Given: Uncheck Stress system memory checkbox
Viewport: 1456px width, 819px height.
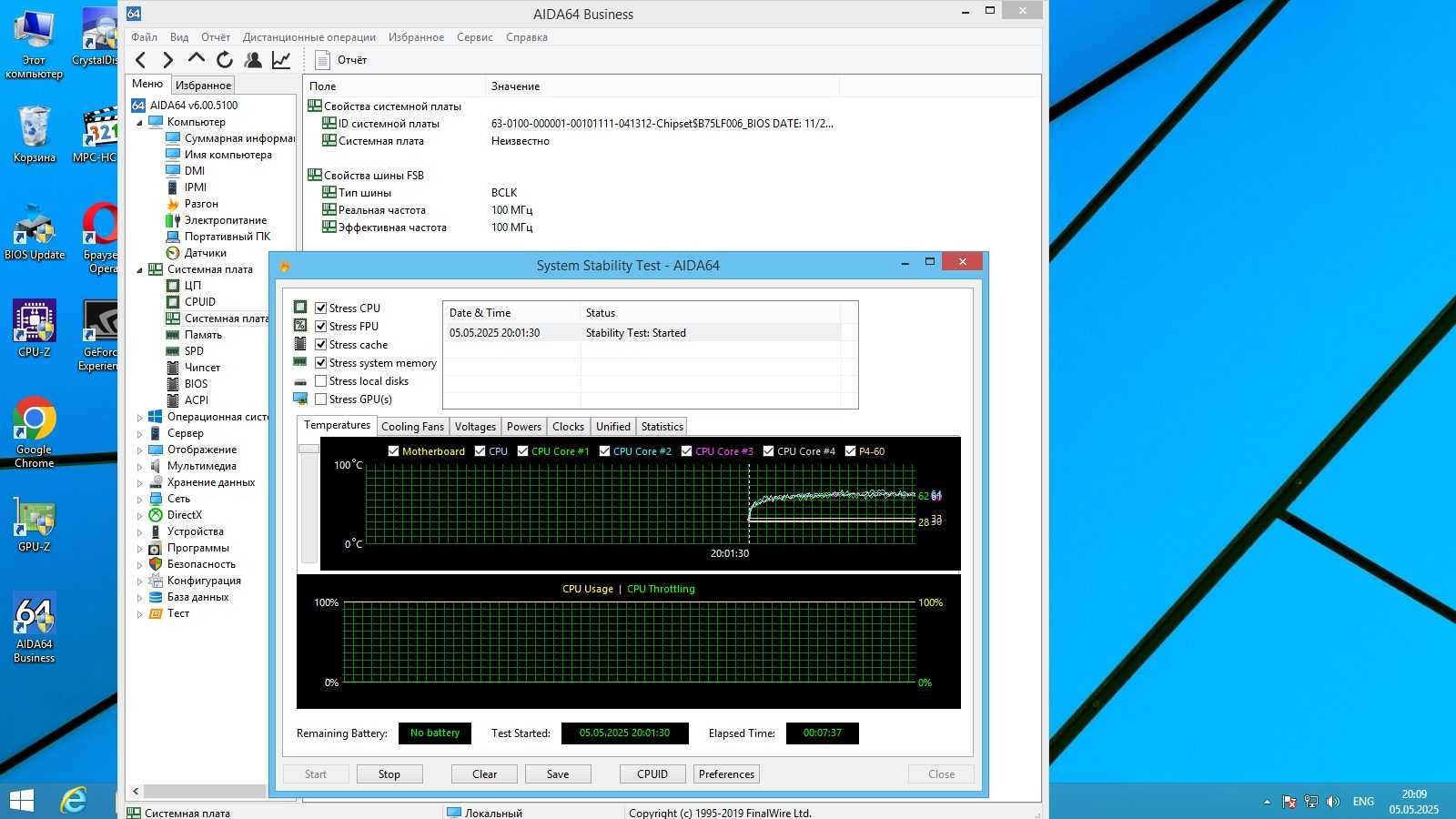Looking at the screenshot, I should tap(321, 362).
